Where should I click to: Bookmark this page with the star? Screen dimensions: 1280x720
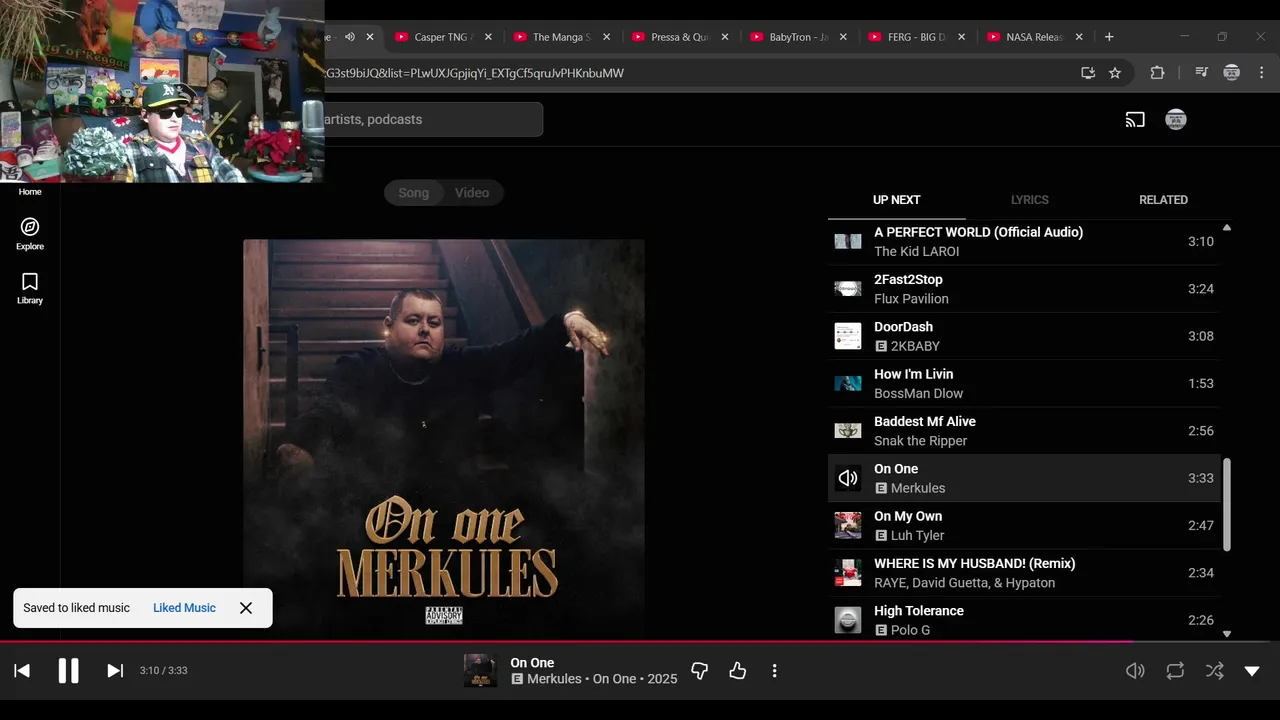(1115, 73)
